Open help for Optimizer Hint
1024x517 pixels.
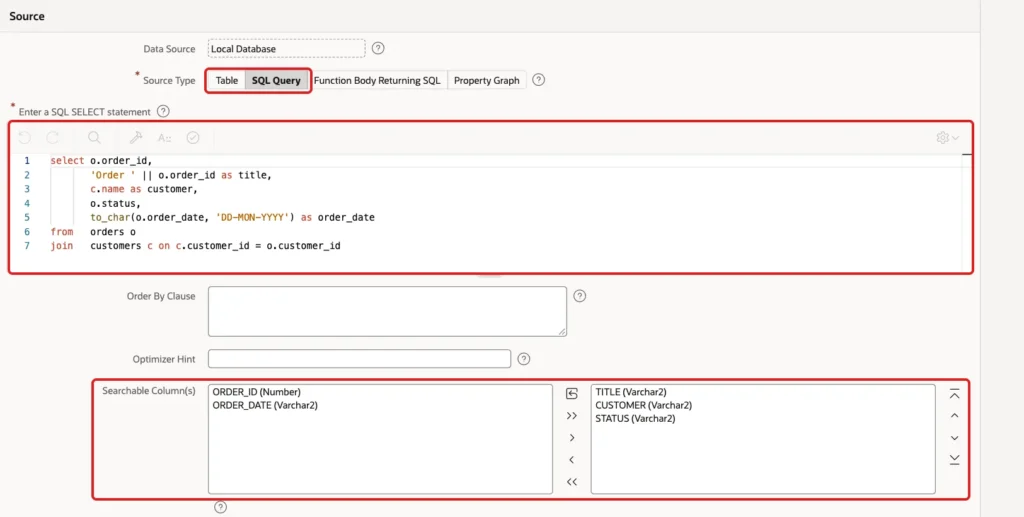[524, 359]
